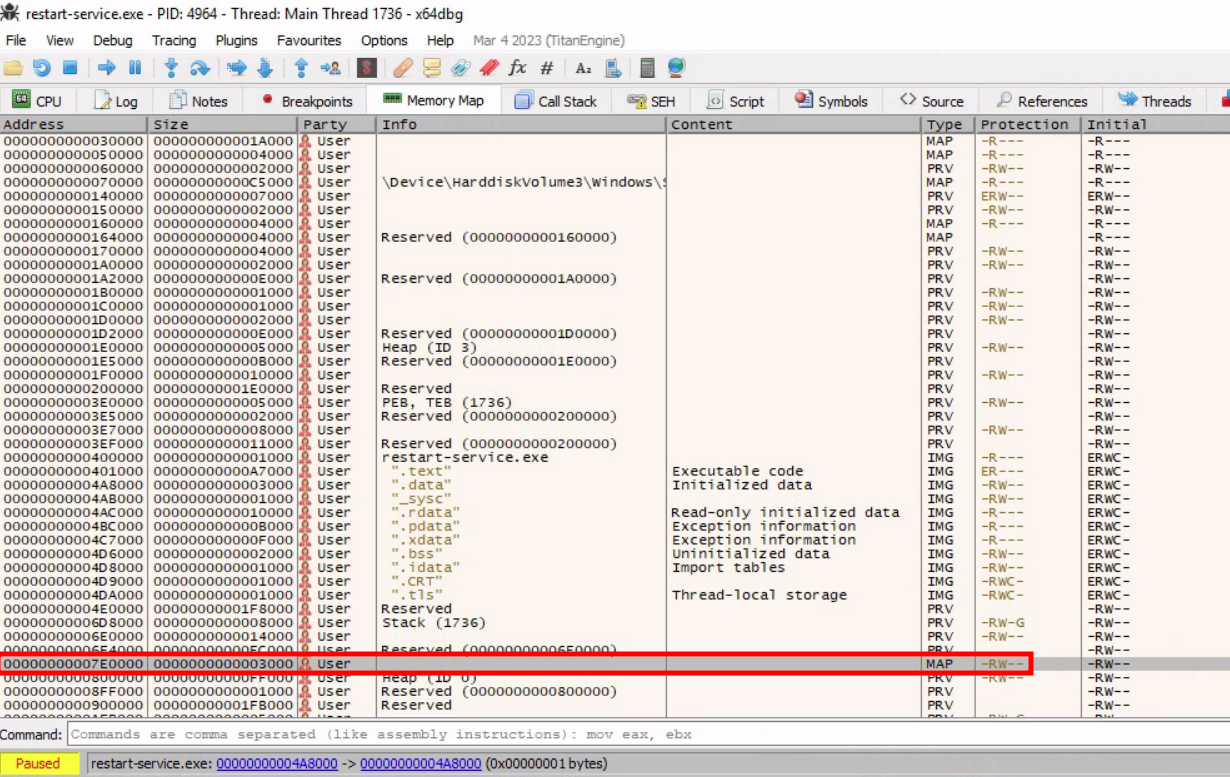This screenshot has height=777, width=1230.
Task: Open Scylla with the red S icon
Action: 367,68
